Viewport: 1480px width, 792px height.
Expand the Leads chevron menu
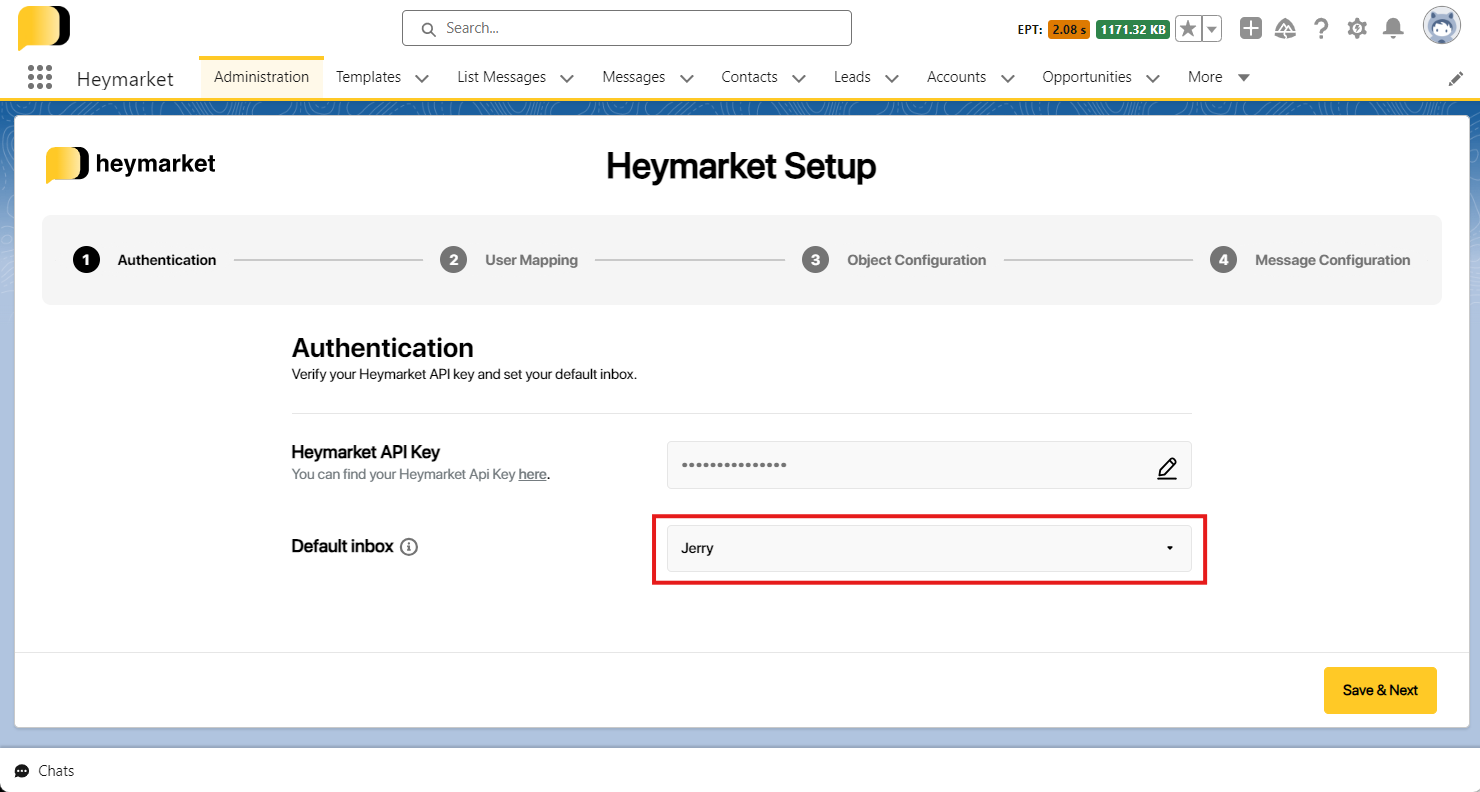[892, 78]
